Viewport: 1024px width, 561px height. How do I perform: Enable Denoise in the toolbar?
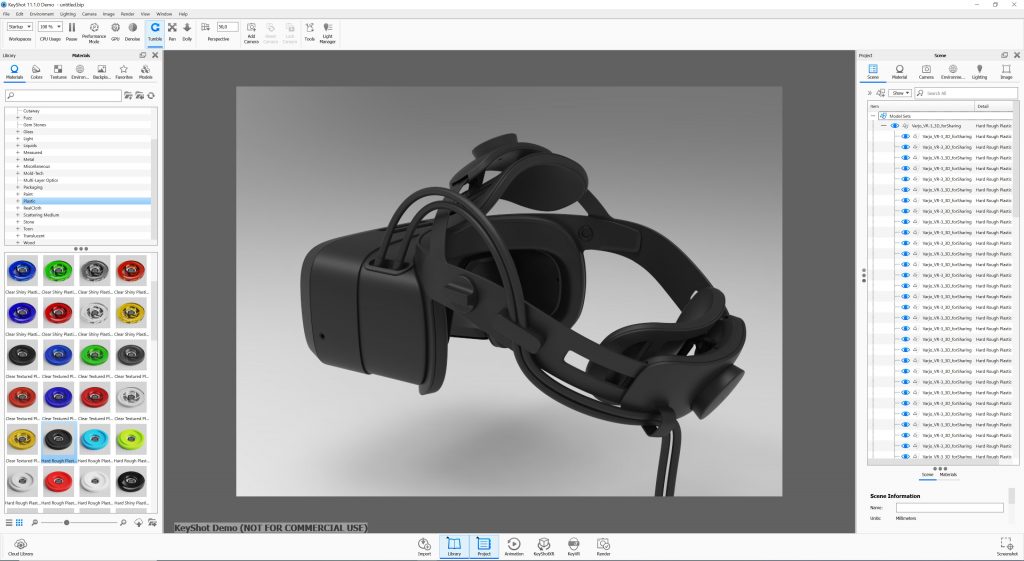coord(132,30)
